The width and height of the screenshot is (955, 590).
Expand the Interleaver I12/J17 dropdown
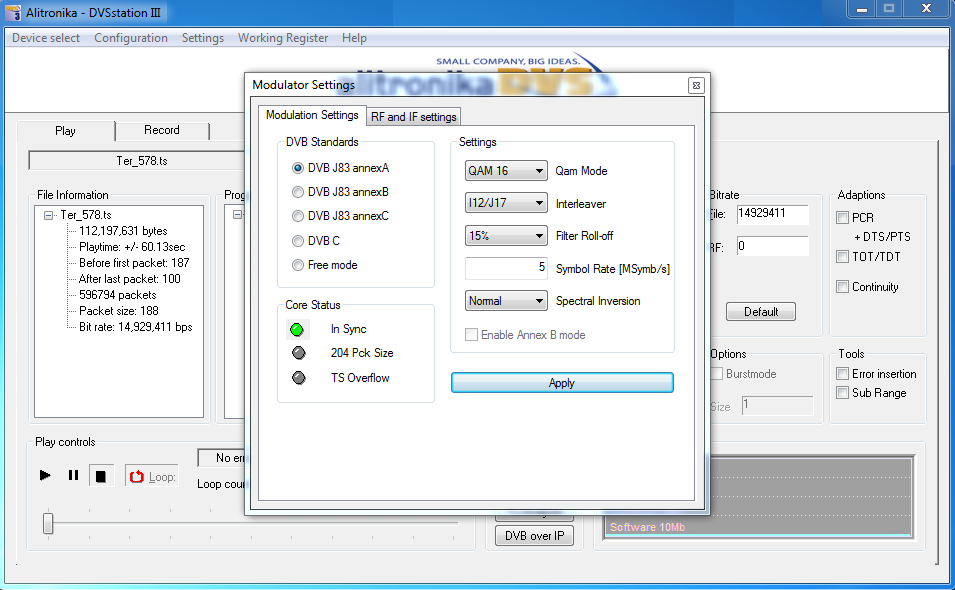point(506,204)
